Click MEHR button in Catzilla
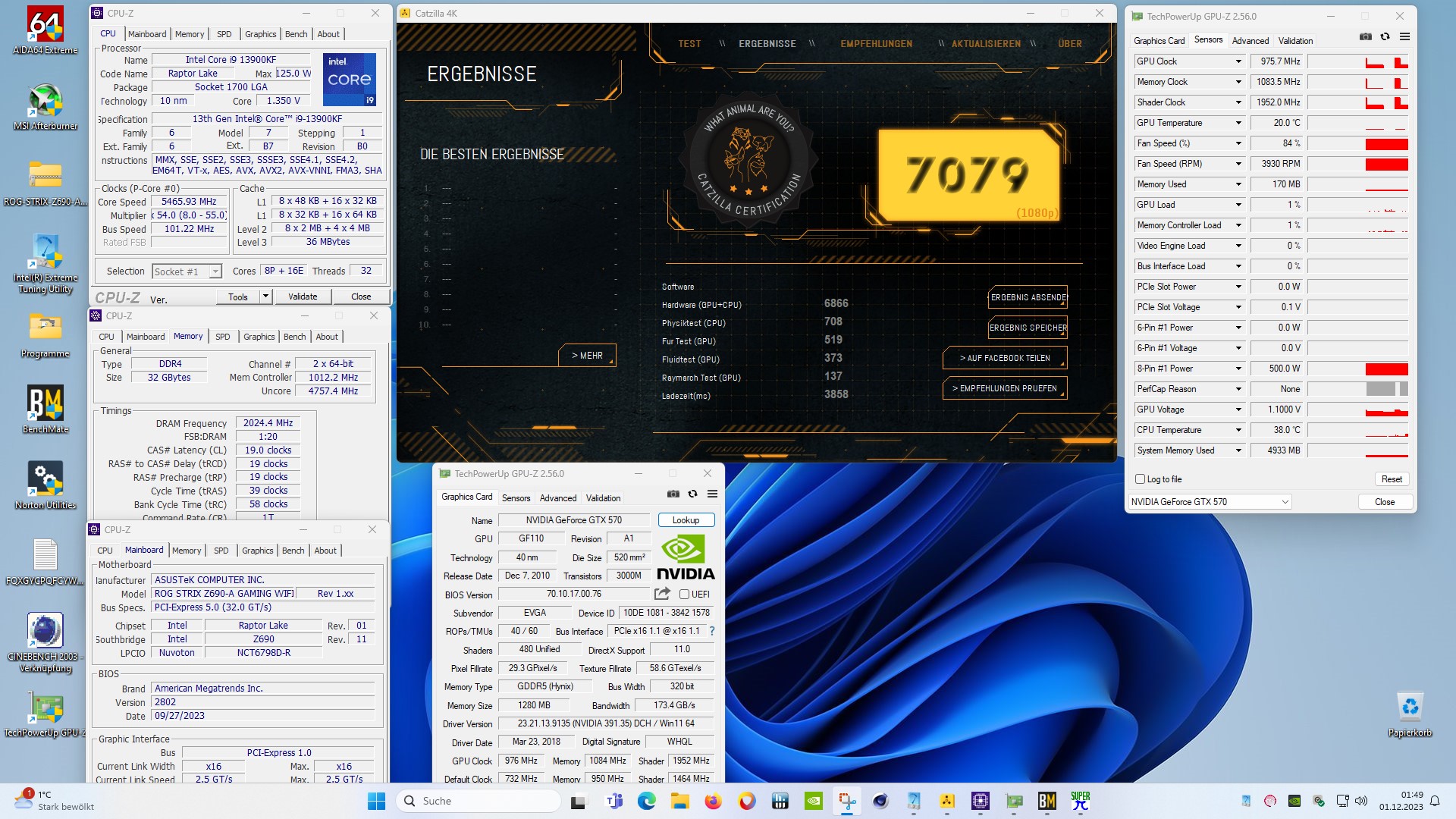This screenshot has height=819, width=1456. point(587,356)
